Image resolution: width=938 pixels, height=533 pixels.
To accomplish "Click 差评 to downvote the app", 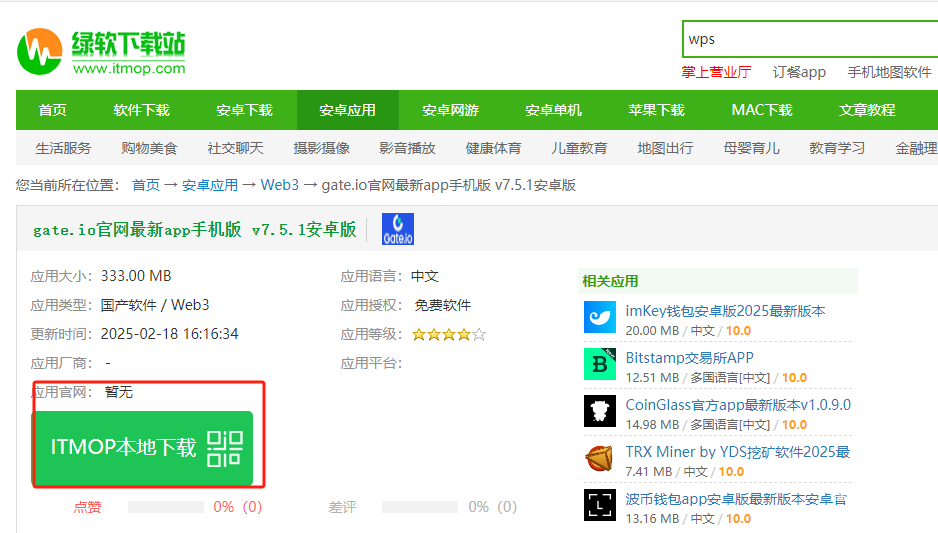I will click(342, 507).
